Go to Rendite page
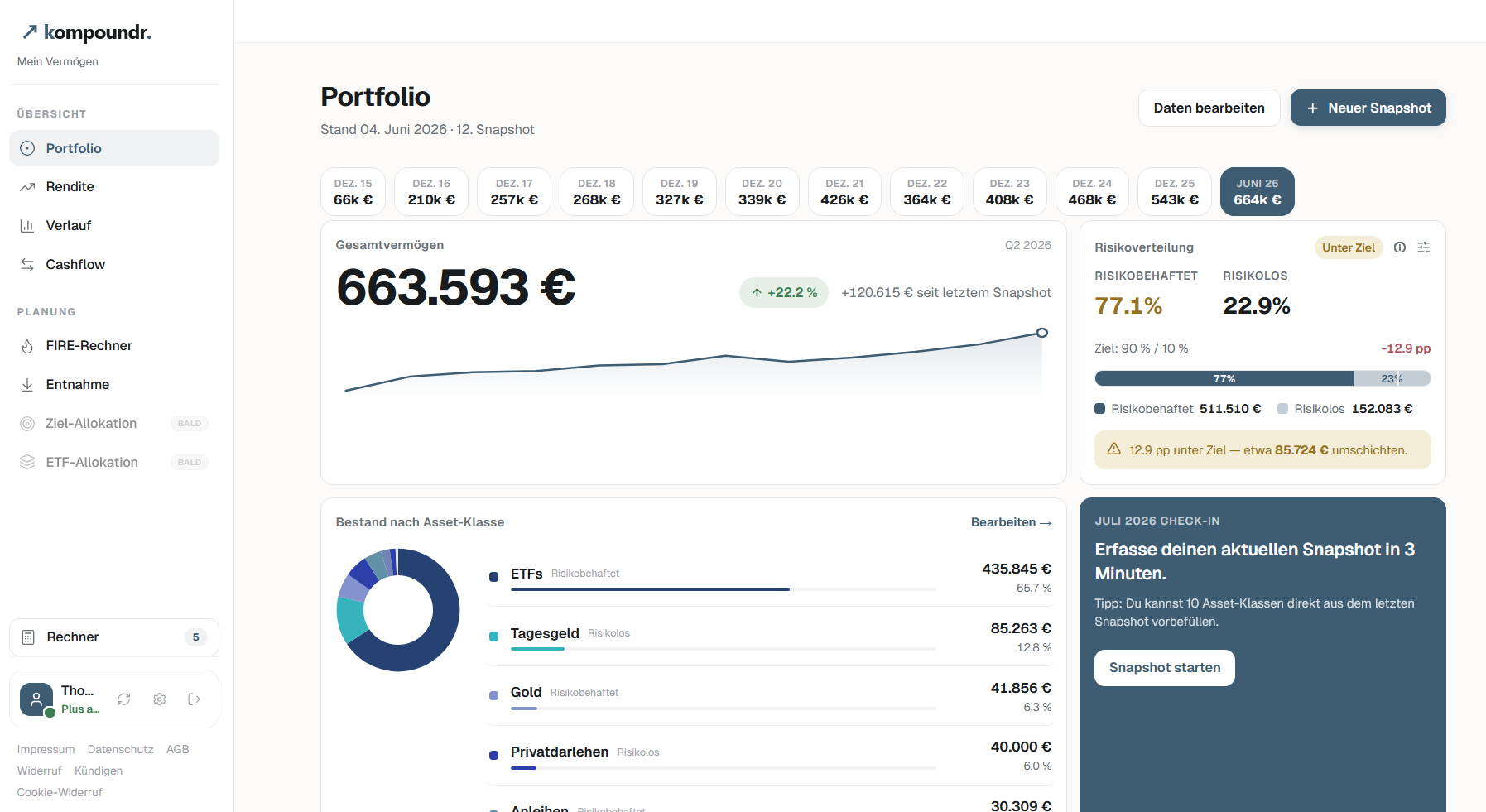Image resolution: width=1486 pixels, height=812 pixels. (x=114, y=187)
